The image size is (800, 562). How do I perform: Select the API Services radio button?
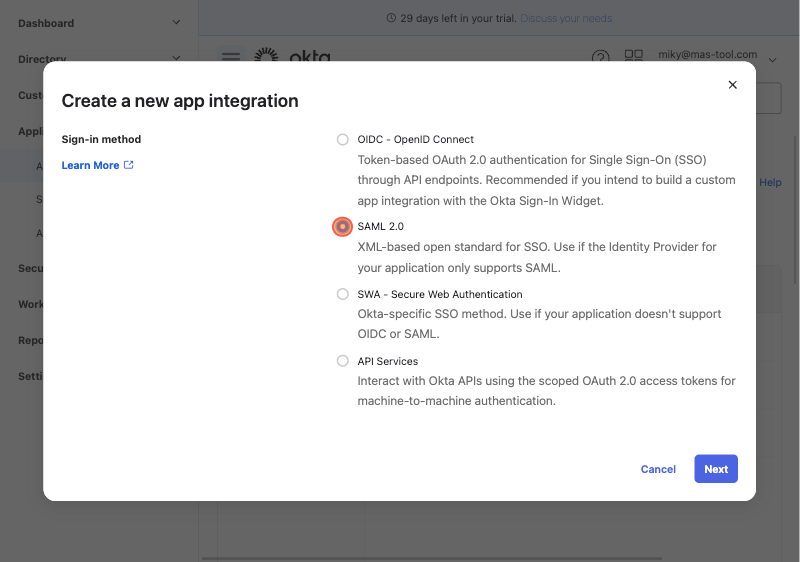[342, 361]
